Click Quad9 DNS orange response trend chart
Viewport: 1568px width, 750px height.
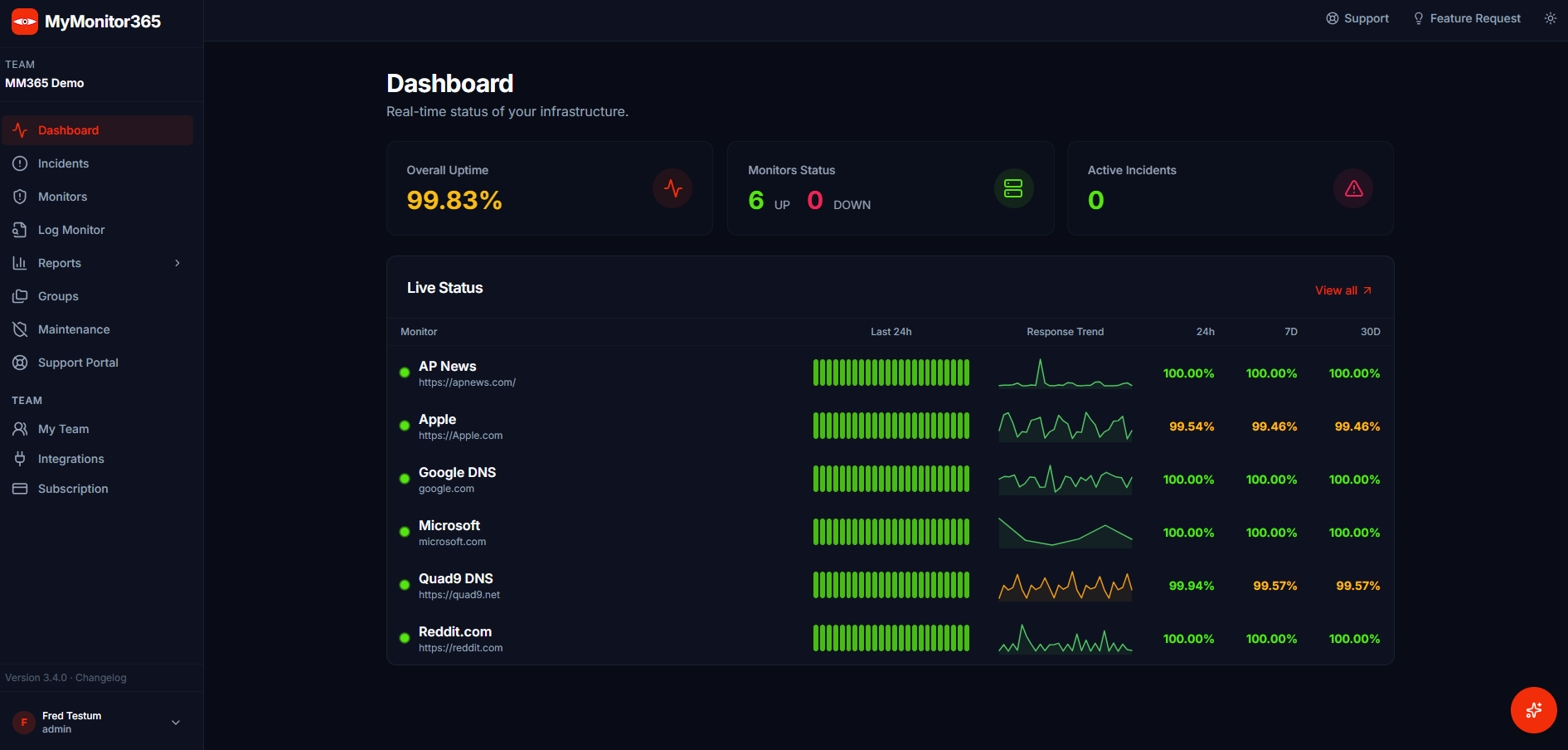click(x=1066, y=585)
